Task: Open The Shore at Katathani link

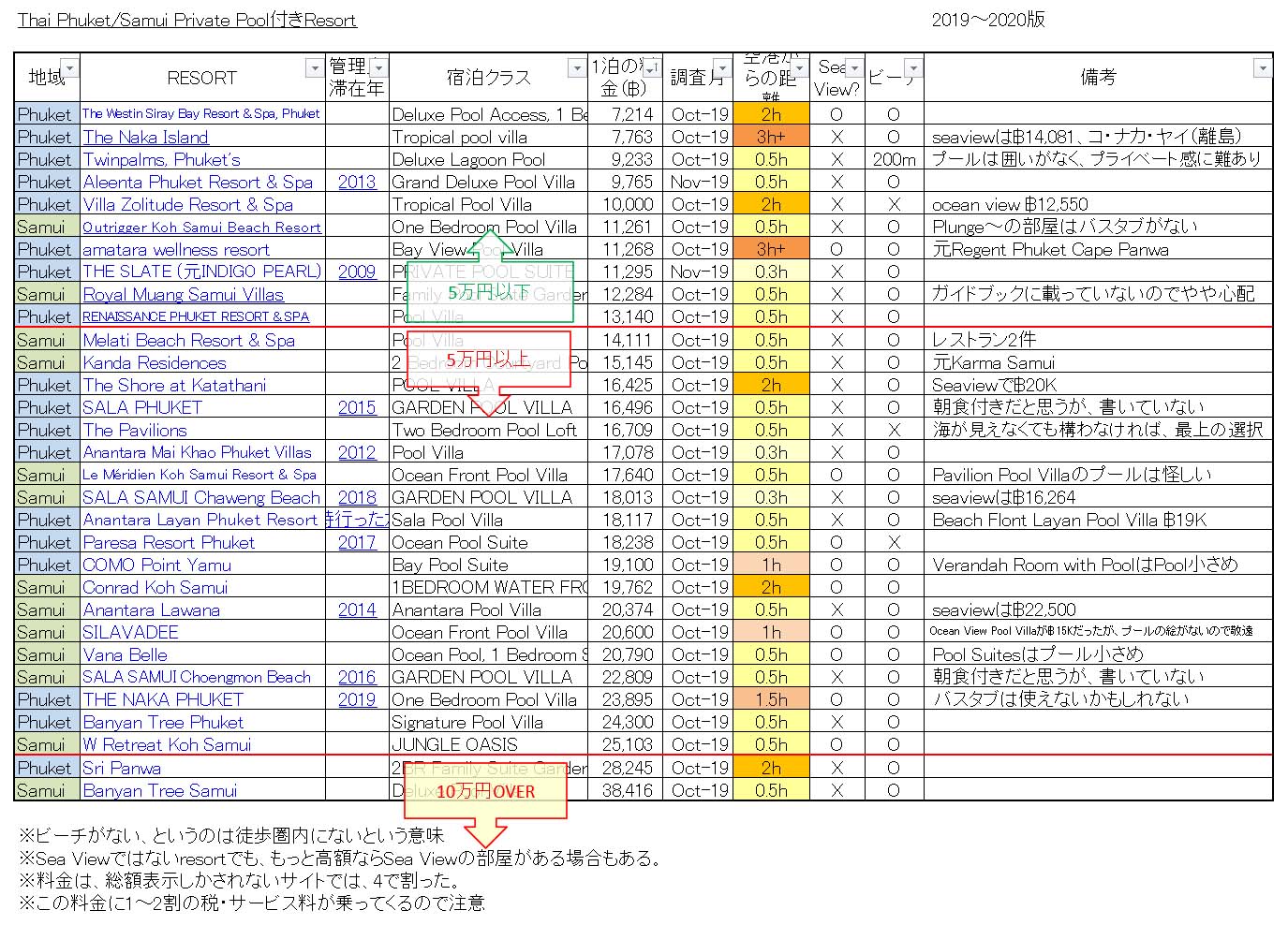Action: click(174, 385)
